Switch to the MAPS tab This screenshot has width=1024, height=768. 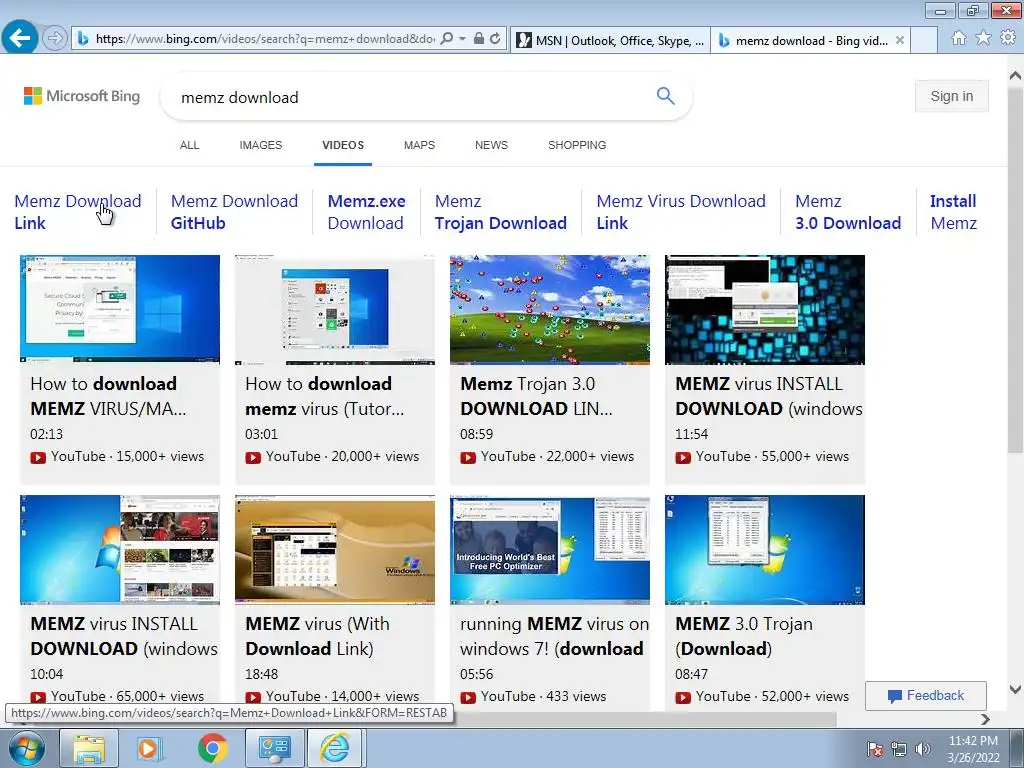click(419, 145)
